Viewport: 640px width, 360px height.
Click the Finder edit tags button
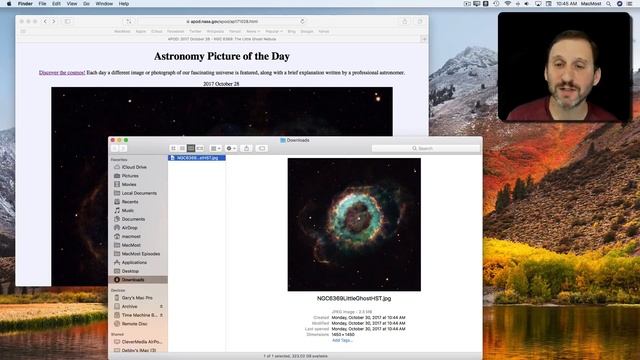click(x=262, y=148)
